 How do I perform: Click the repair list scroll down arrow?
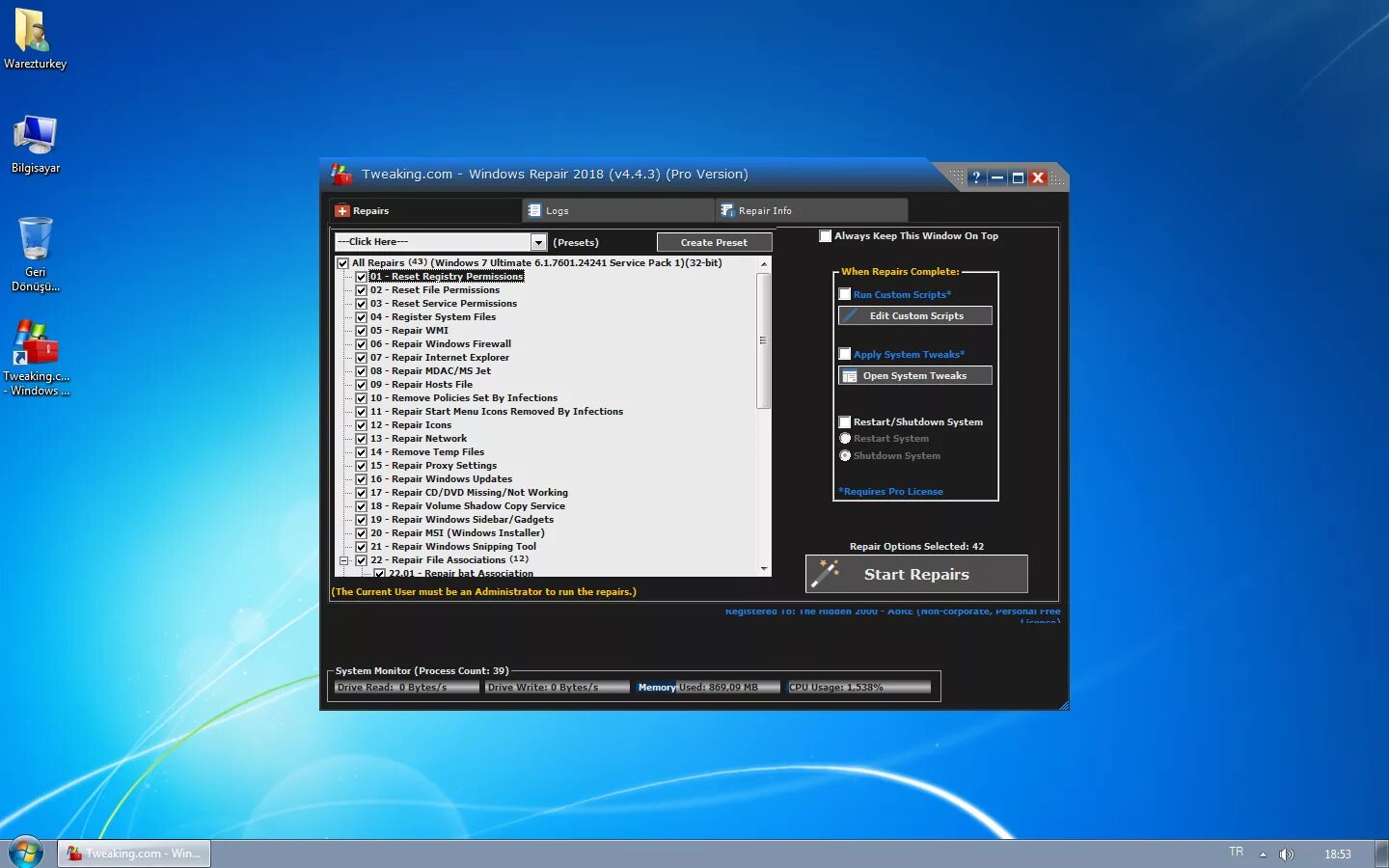pos(764,569)
